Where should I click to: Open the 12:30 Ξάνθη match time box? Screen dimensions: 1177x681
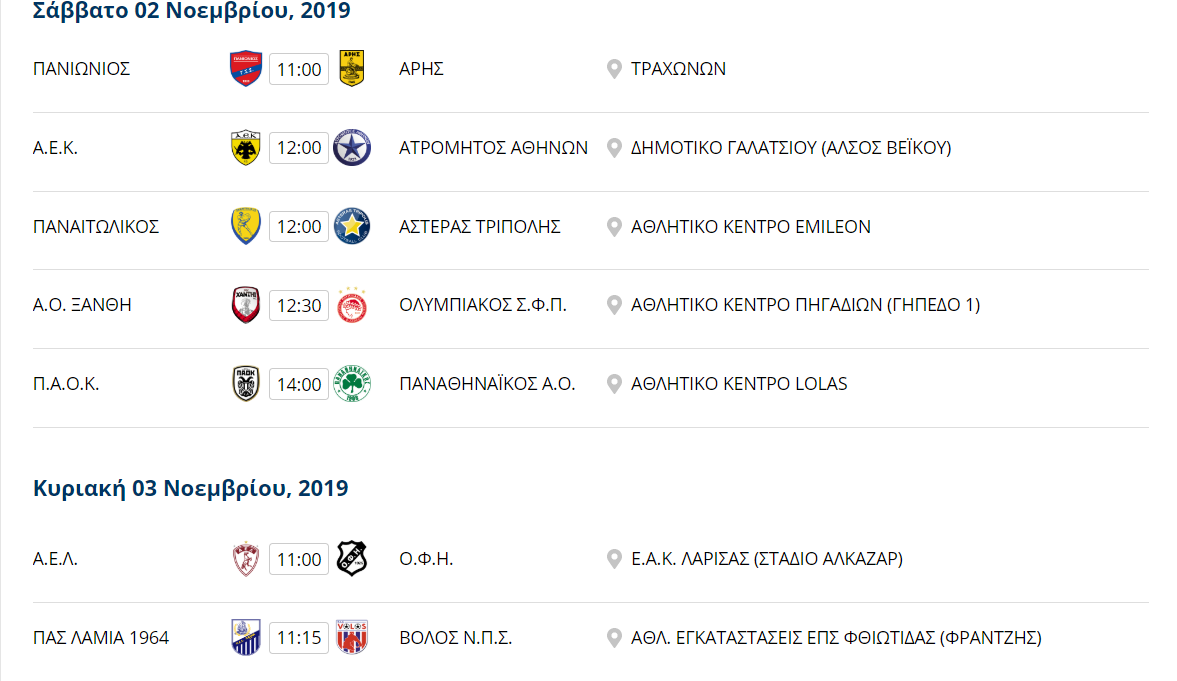coord(299,305)
